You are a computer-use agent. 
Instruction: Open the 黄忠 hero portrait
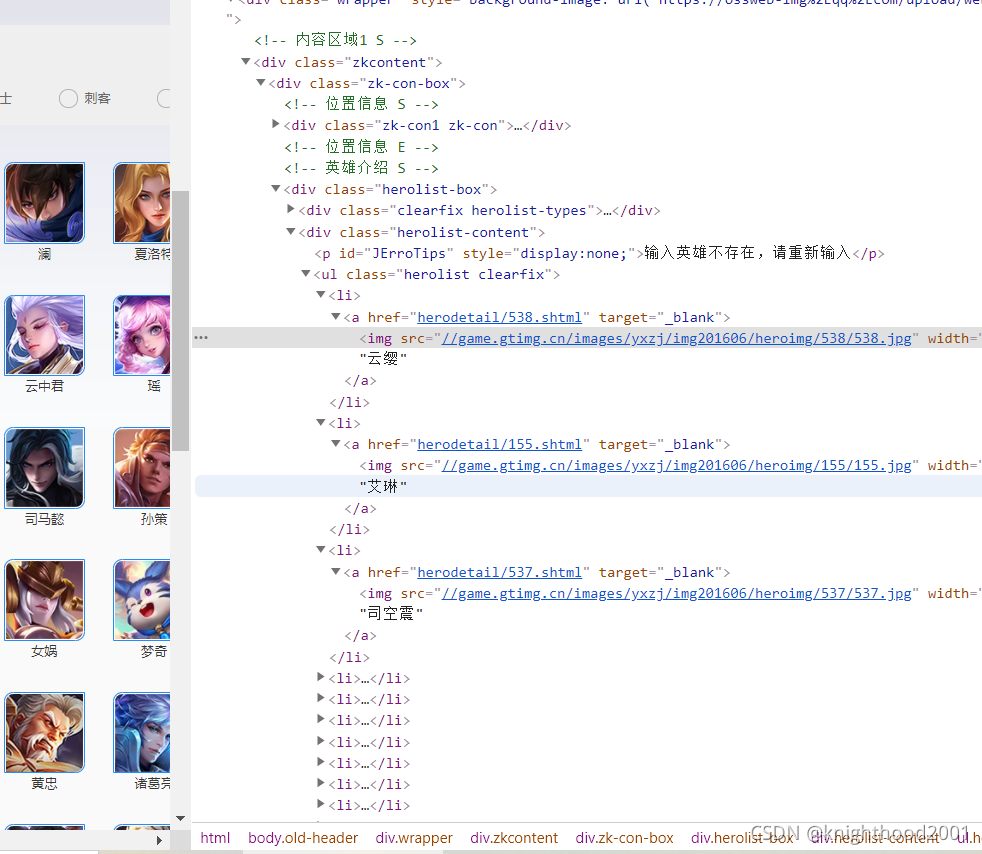[x=44, y=733]
